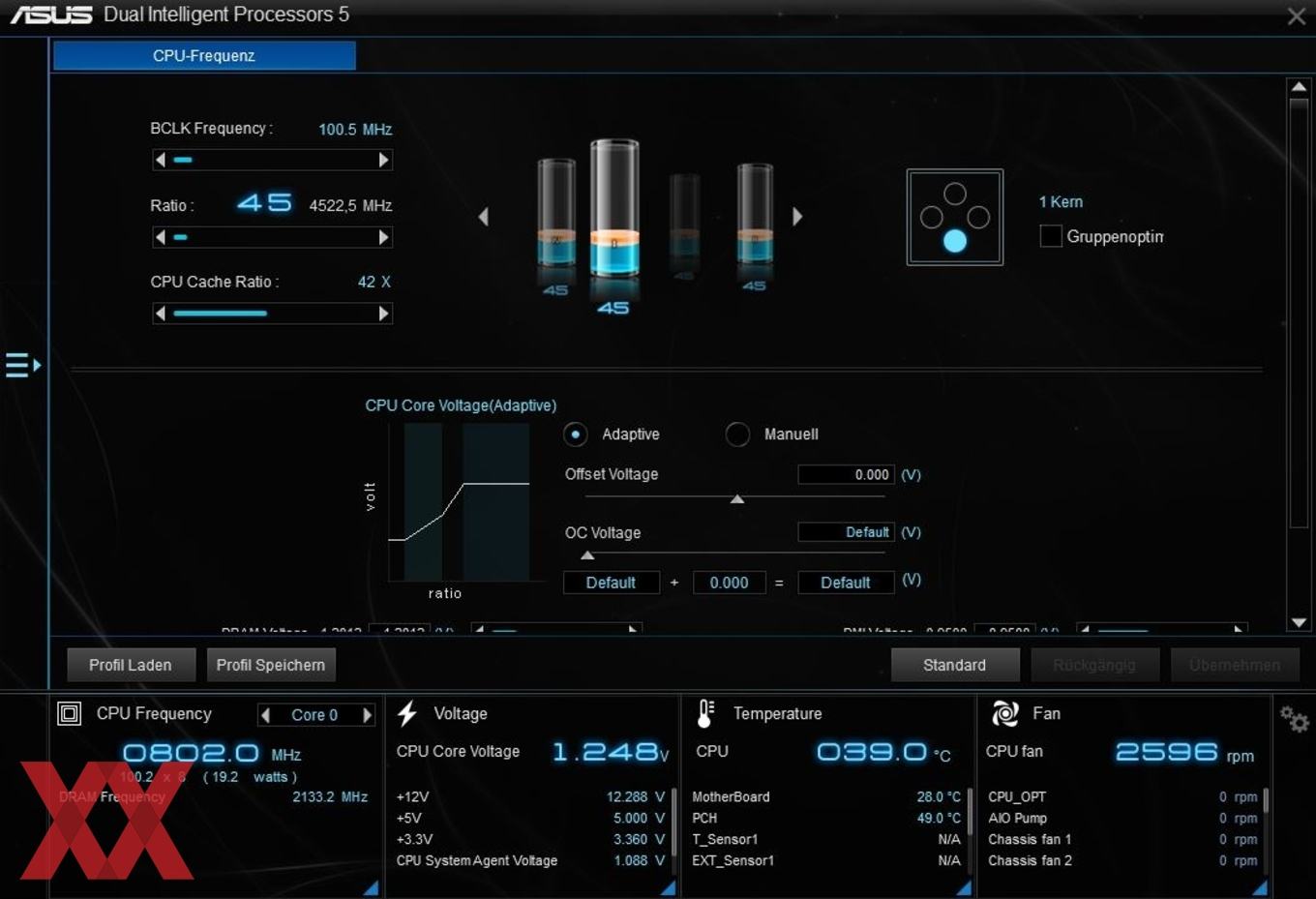
Task: Click the 4522,5 MHz ratio frequency value
Action: [x=350, y=205]
